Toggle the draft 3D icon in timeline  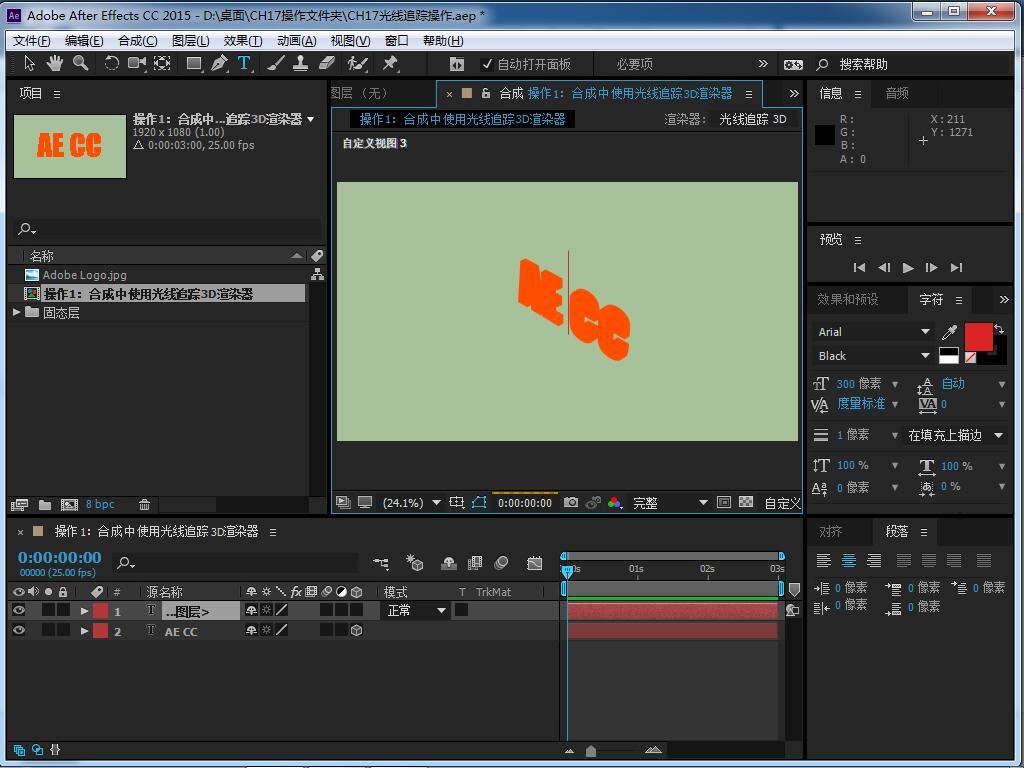(415, 563)
